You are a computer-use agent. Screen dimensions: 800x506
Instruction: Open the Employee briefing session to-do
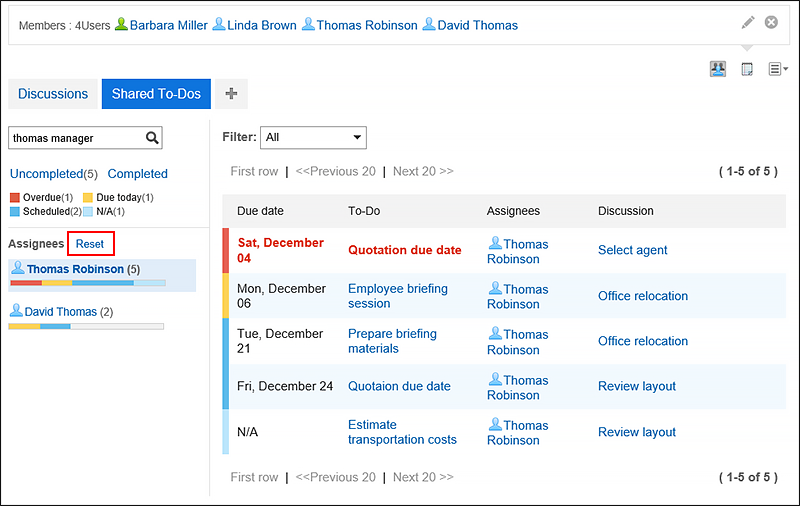tap(398, 296)
